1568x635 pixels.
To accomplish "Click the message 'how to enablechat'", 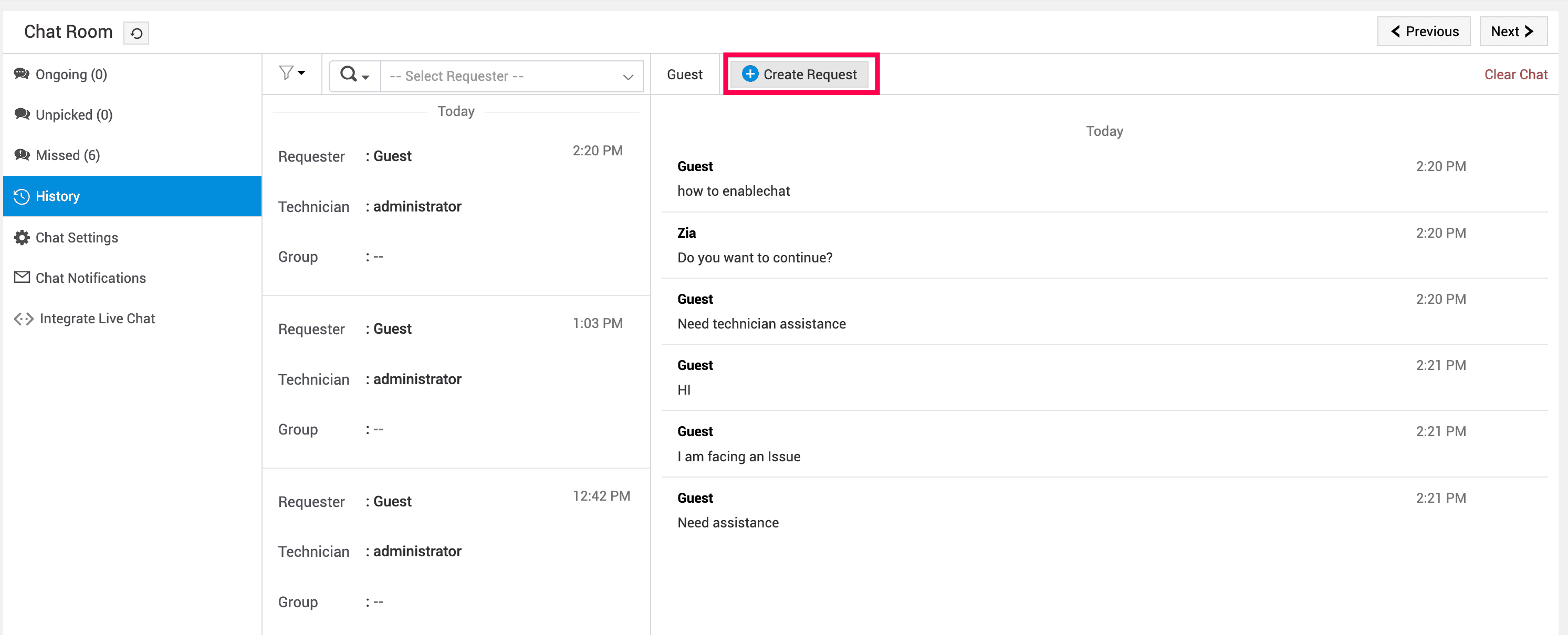I will tap(733, 191).
